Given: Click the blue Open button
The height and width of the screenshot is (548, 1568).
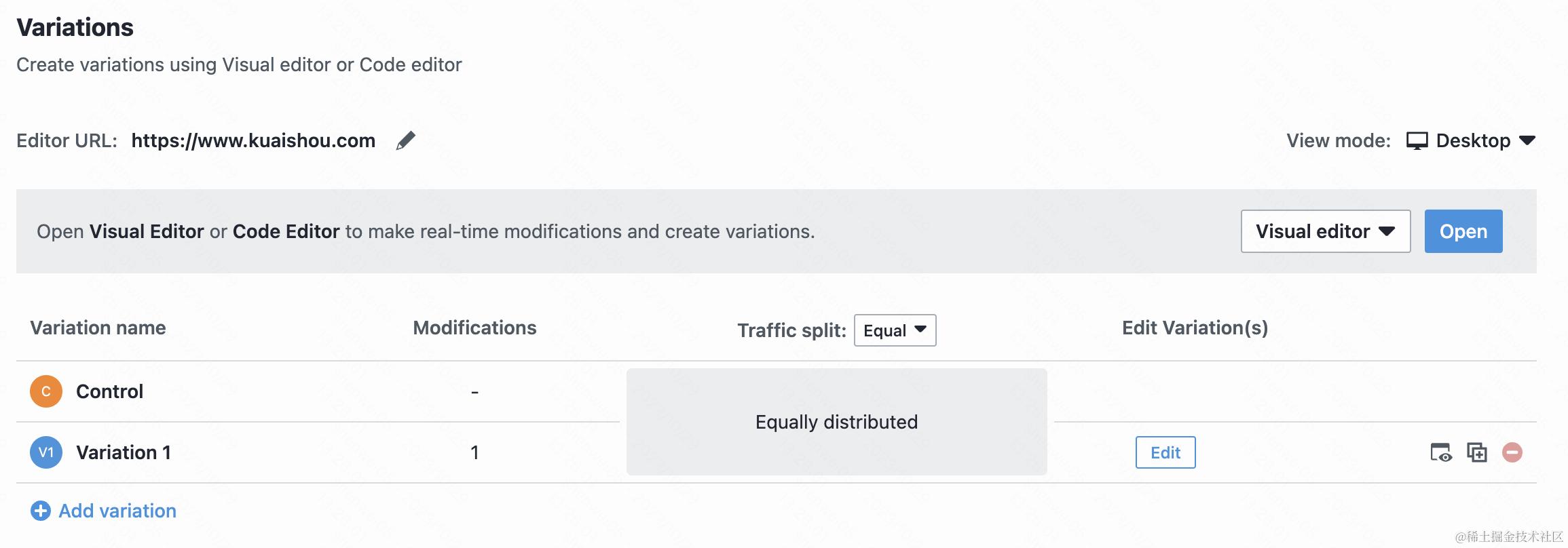Looking at the screenshot, I should pos(1463,231).
